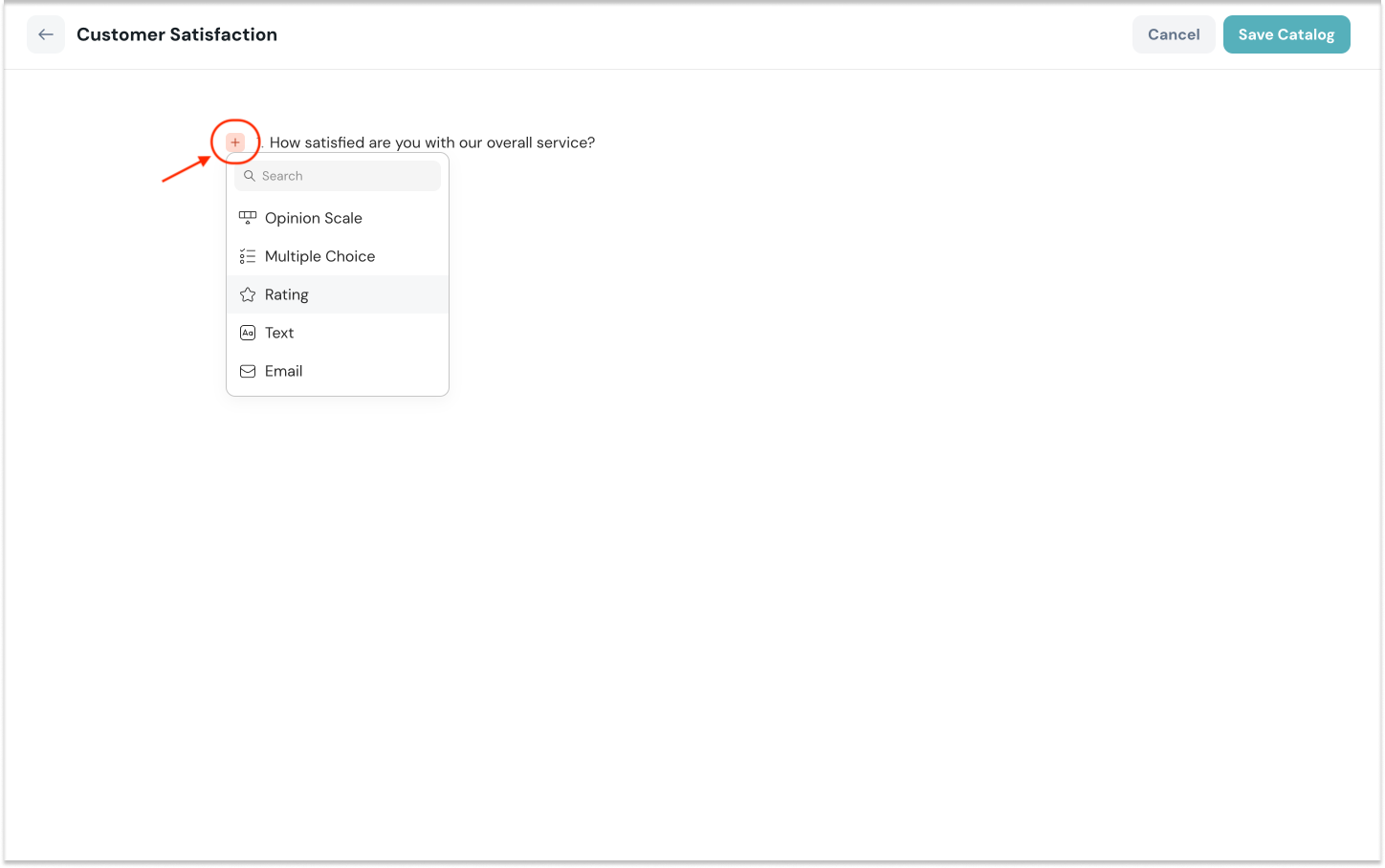The image size is (1385, 868).
Task: Select the Opinion Scale question type
Action: click(x=314, y=218)
